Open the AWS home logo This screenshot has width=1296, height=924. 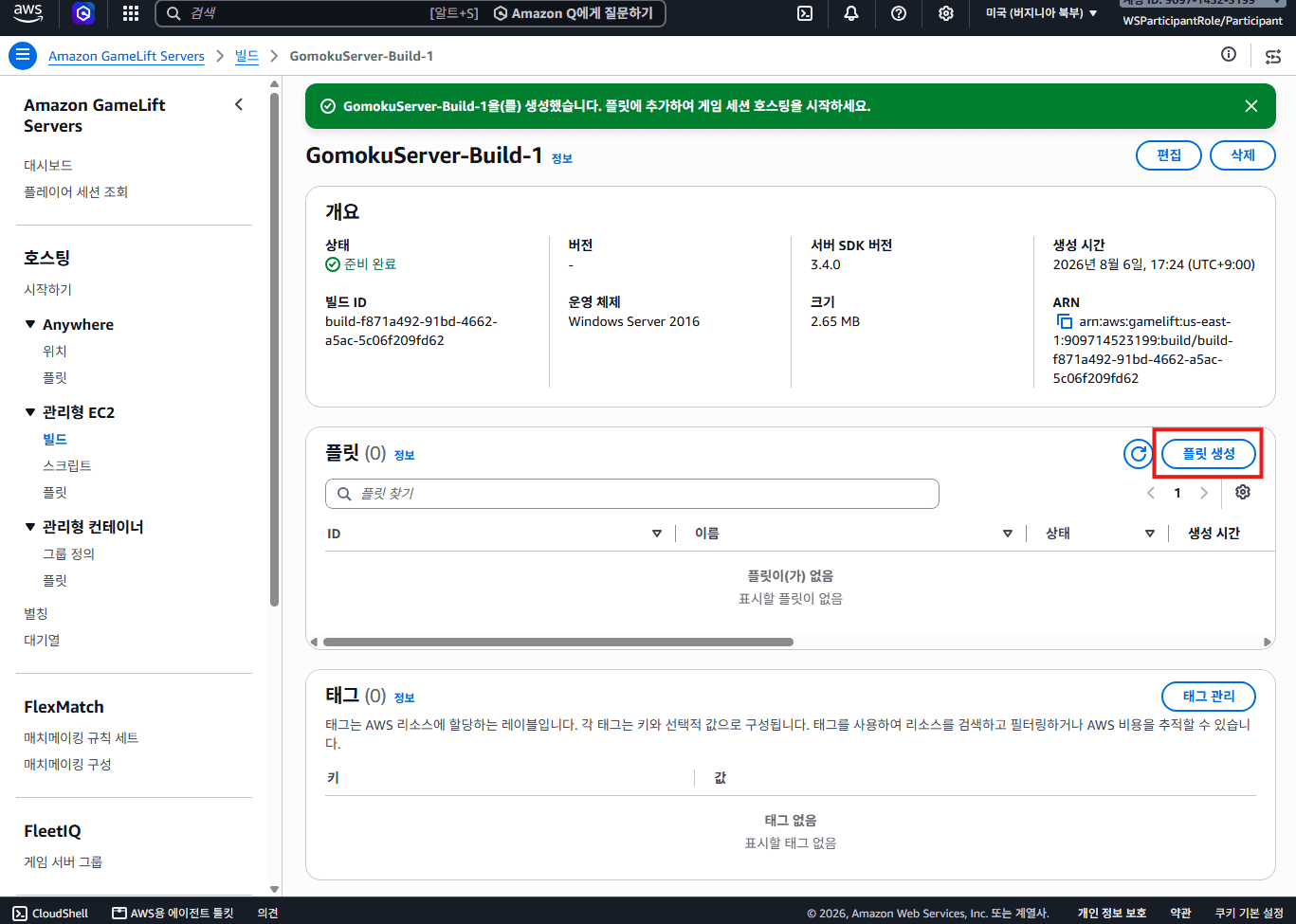click(x=28, y=13)
